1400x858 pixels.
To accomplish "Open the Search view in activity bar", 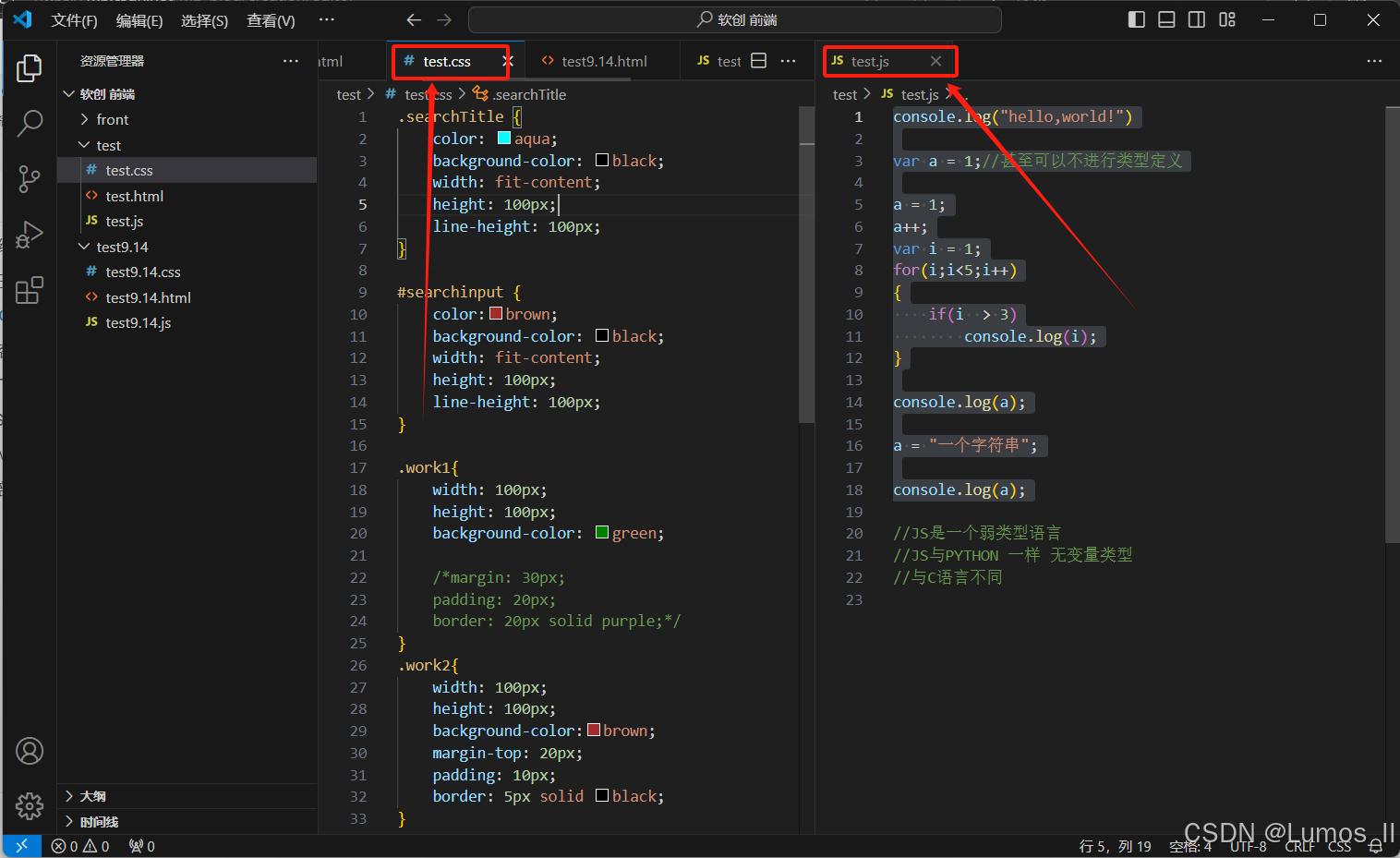I will tap(30, 123).
